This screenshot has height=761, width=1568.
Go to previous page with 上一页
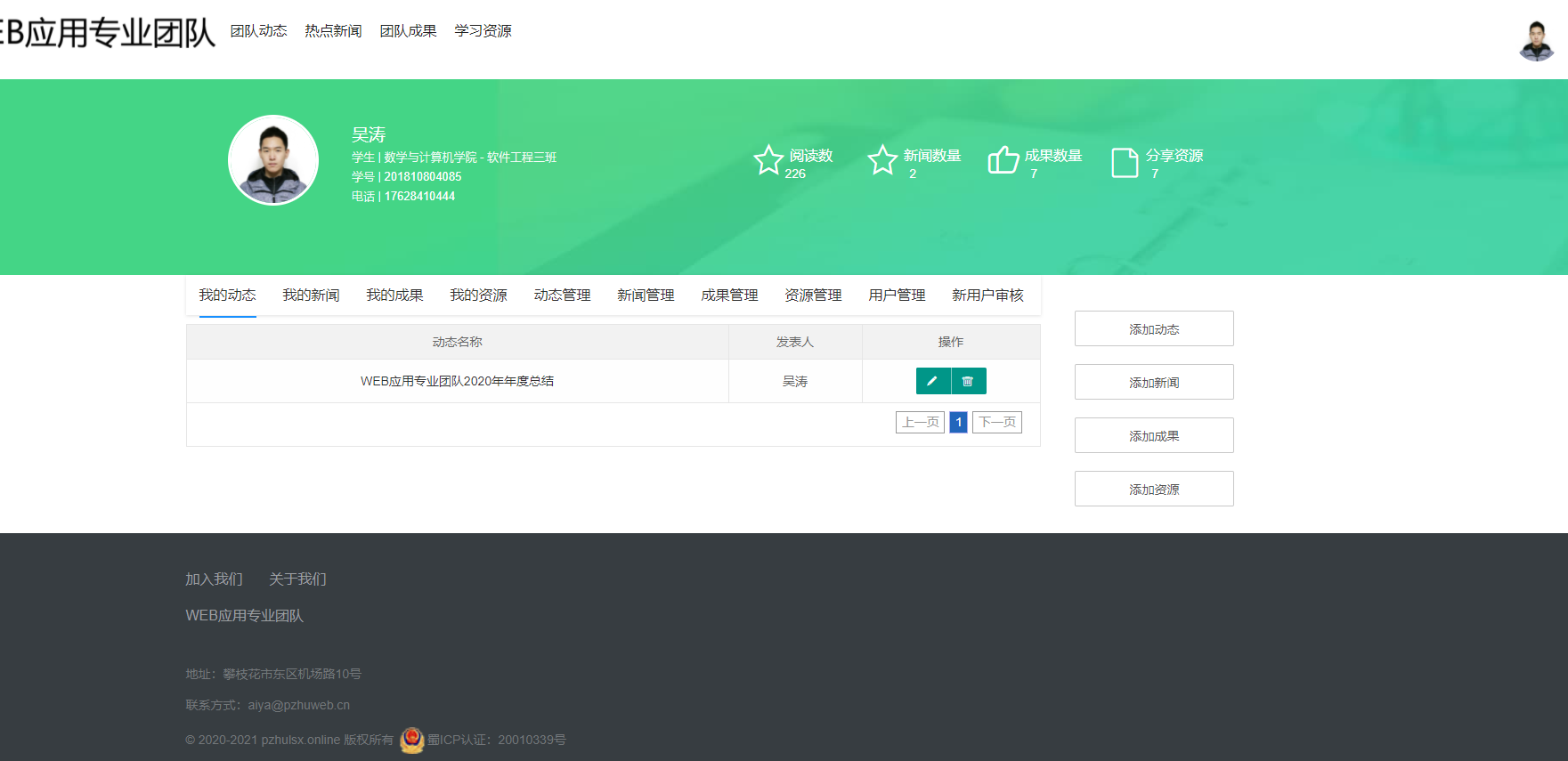[x=920, y=422]
